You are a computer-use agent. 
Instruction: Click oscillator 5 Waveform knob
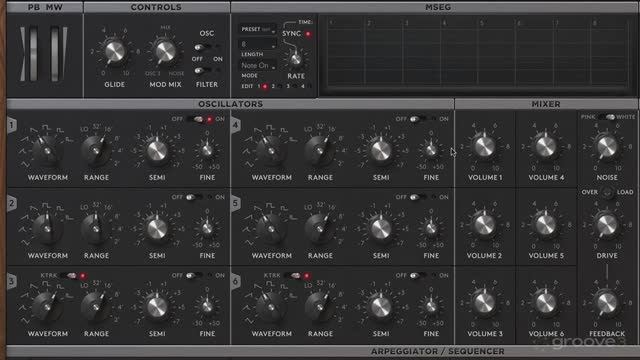[x=271, y=229]
